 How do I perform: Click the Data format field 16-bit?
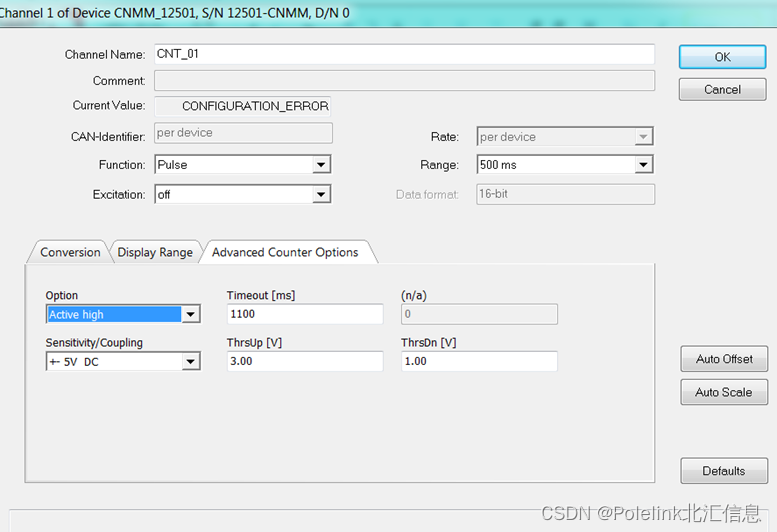click(x=565, y=194)
